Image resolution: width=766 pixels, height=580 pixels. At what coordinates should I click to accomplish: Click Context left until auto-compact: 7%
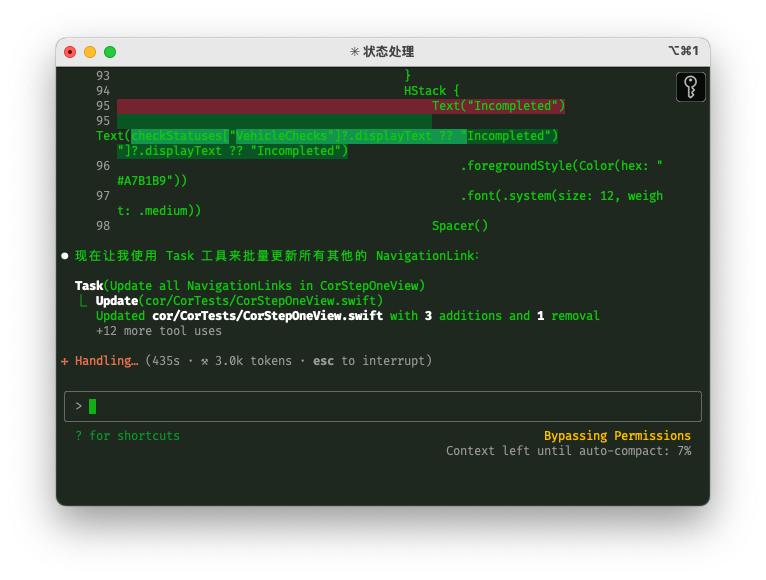coord(568,451)
